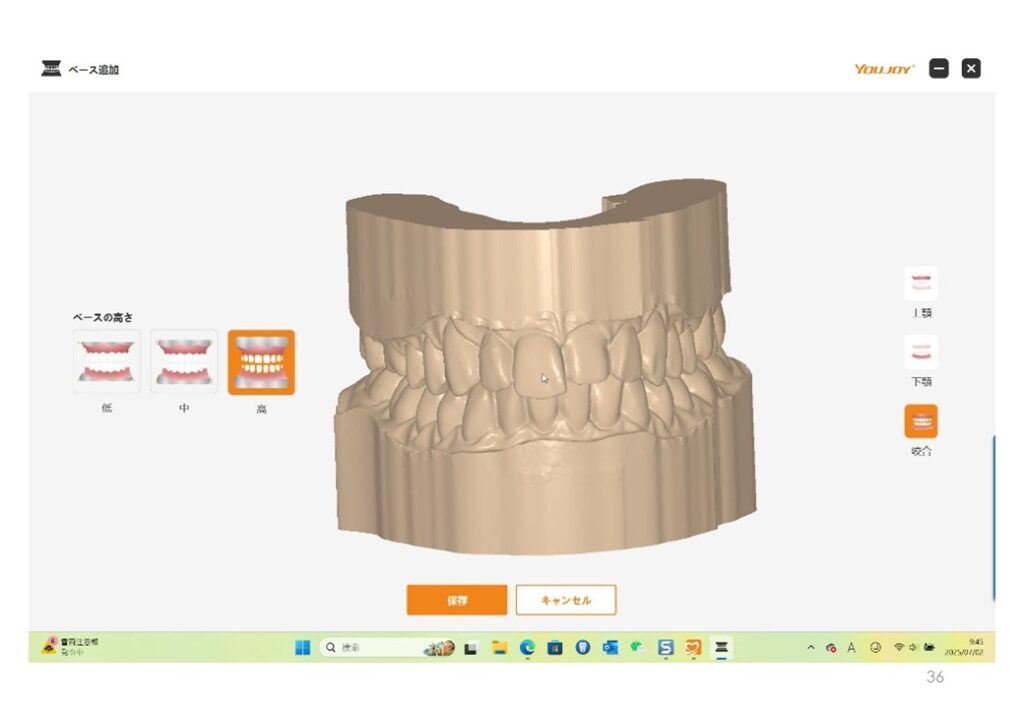
Task: Choose the high (高) base height option
Action: [261, 362]
